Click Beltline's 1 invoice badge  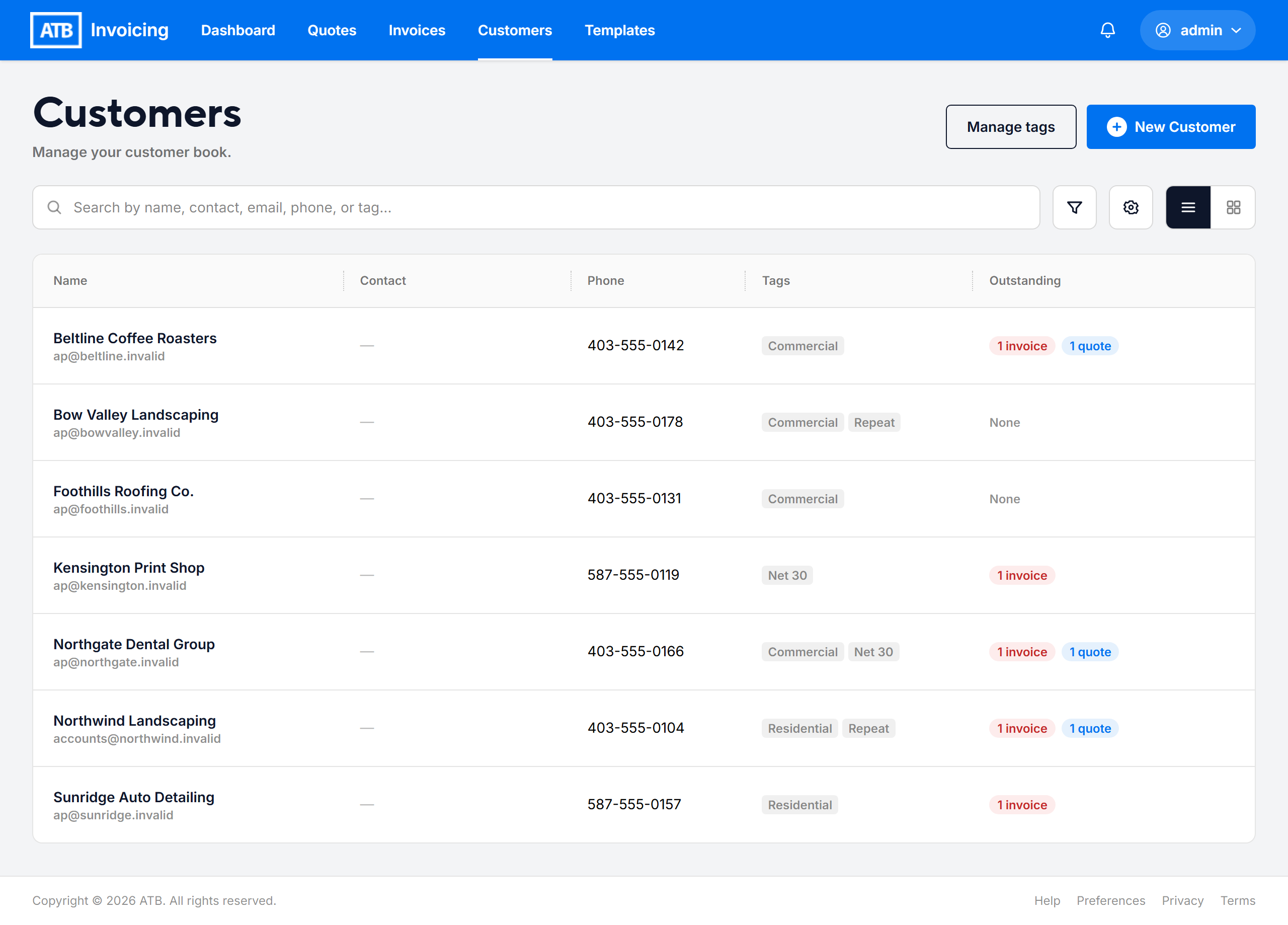pos(1022,346)
